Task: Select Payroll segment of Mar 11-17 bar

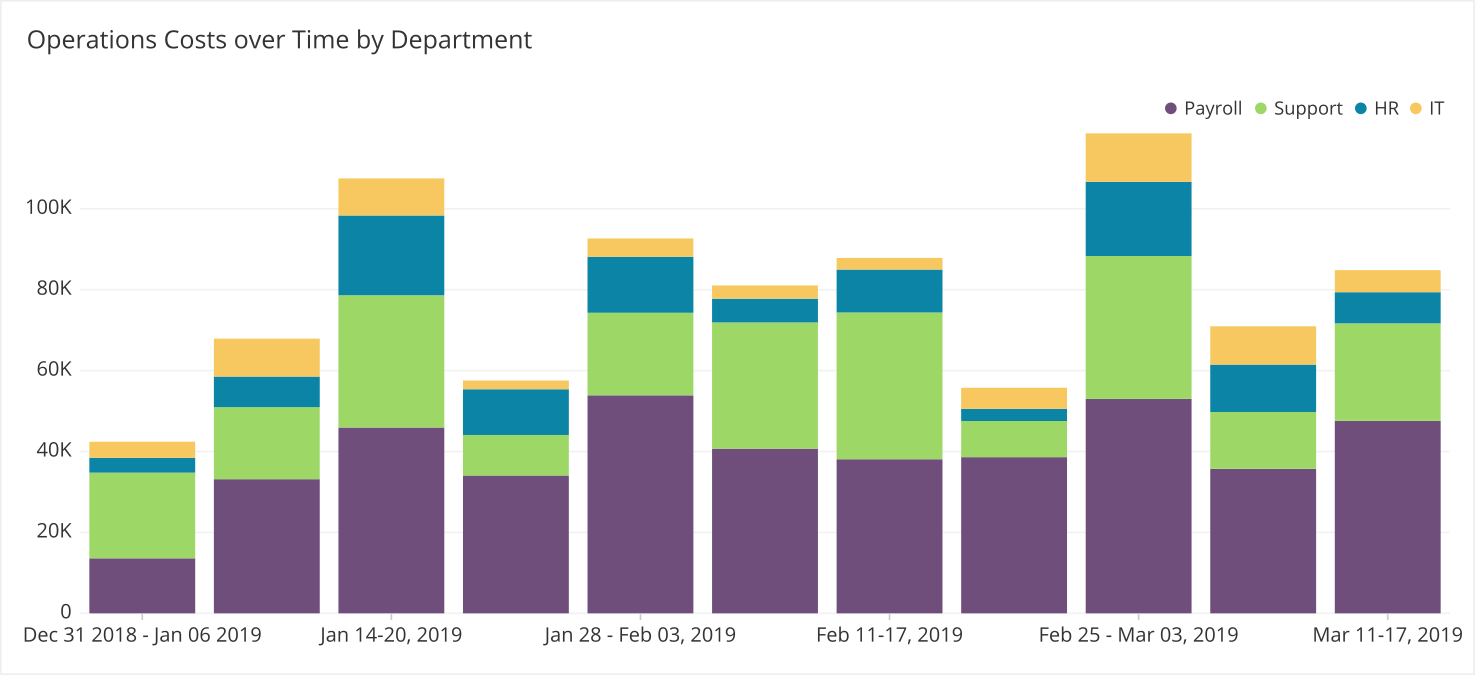Action: [x=1387, y=517]
